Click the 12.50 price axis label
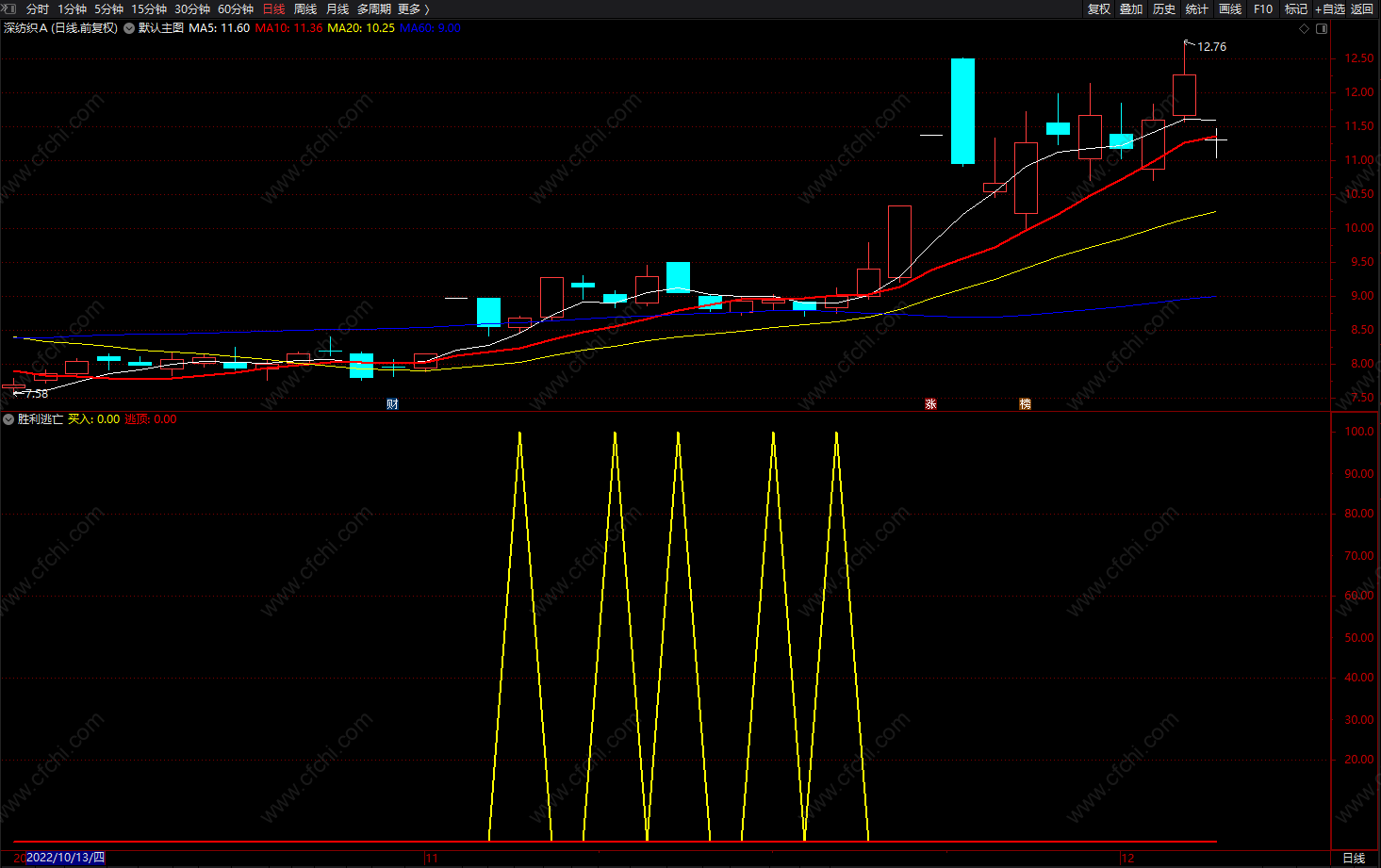This screenshot has height=868, width=1381. (1359, 58)
